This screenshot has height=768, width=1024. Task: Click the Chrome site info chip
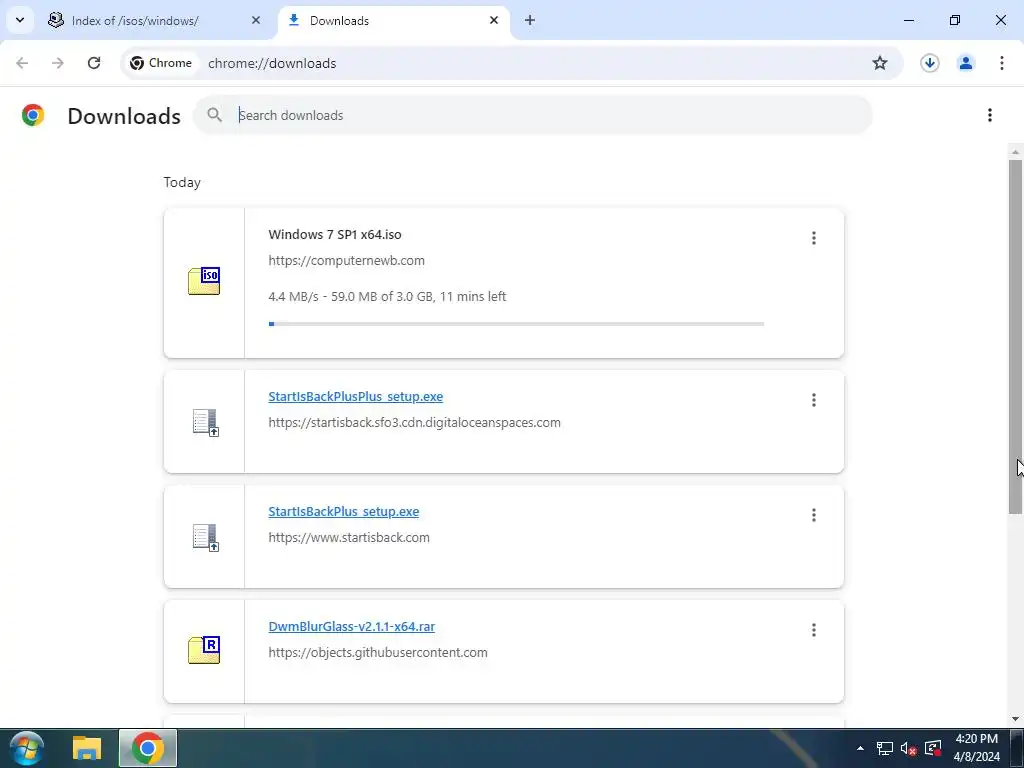161,63
